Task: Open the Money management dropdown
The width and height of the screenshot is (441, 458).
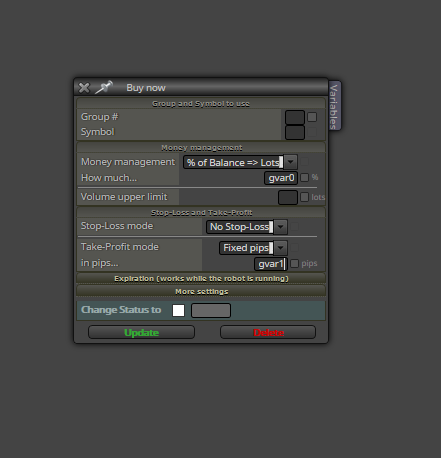Action: click(x=290, y=162)
